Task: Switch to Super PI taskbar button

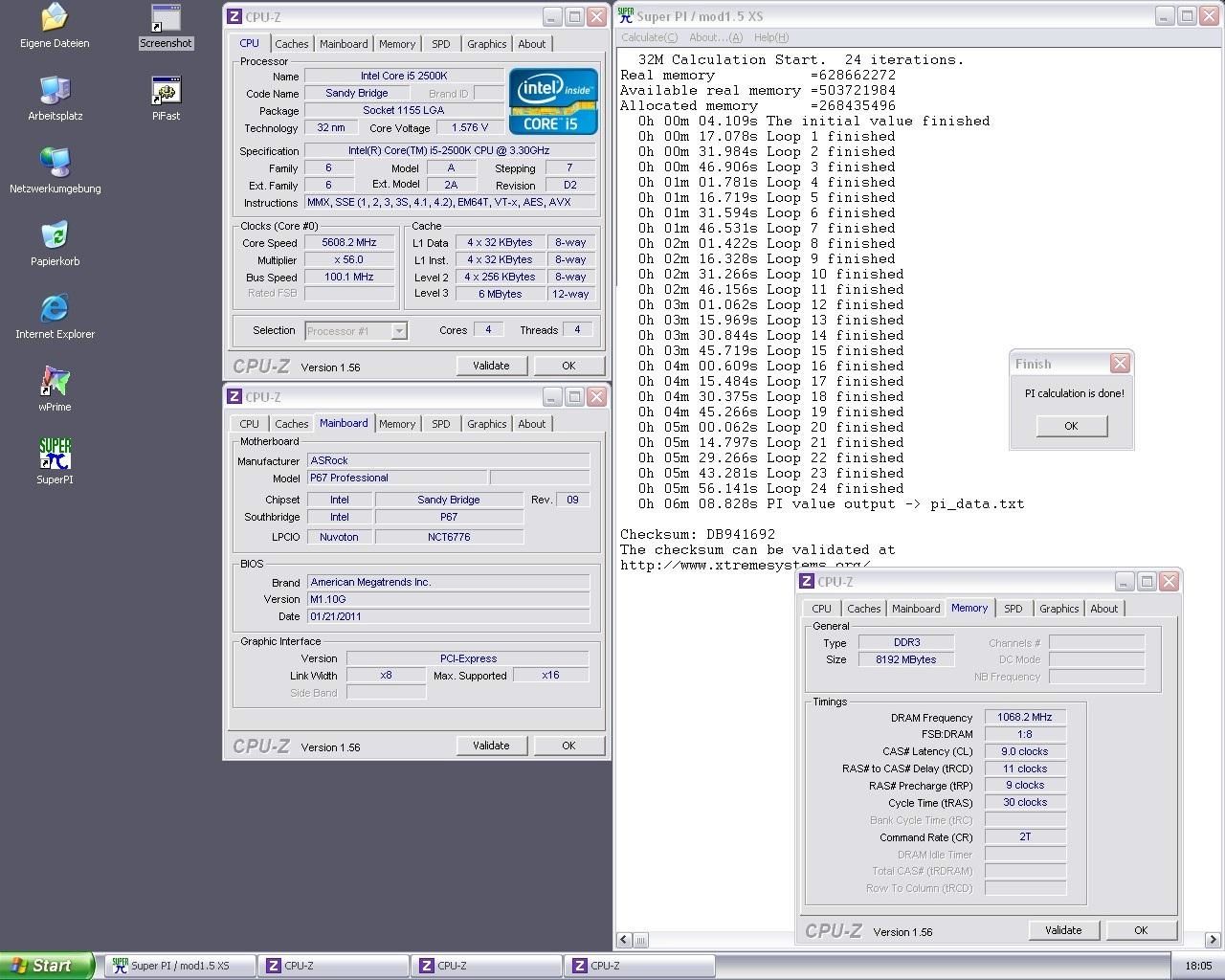Action: pos(180,966)
